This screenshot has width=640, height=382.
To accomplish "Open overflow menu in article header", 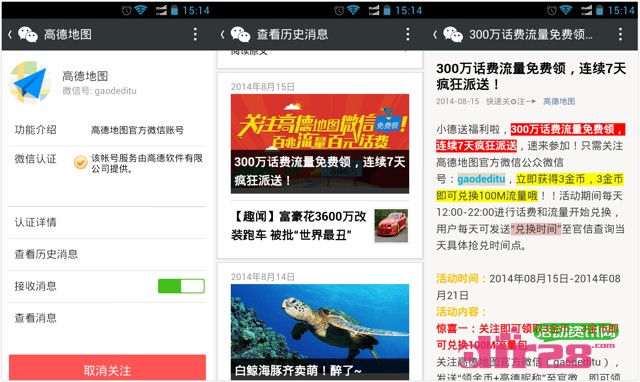I will pyautogui.click(x=620, y=34).
